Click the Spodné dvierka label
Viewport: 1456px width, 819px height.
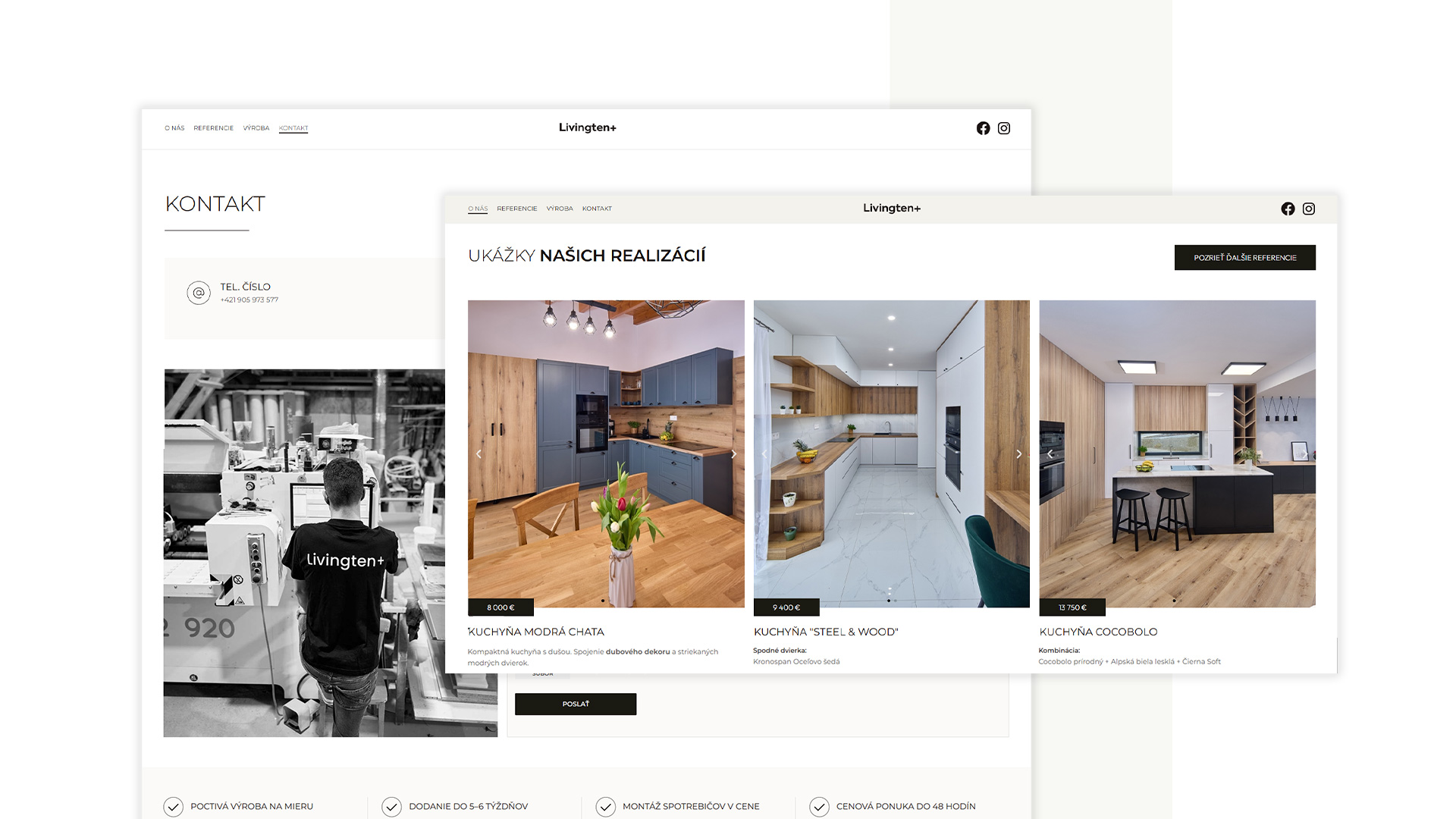pos(780,651)
